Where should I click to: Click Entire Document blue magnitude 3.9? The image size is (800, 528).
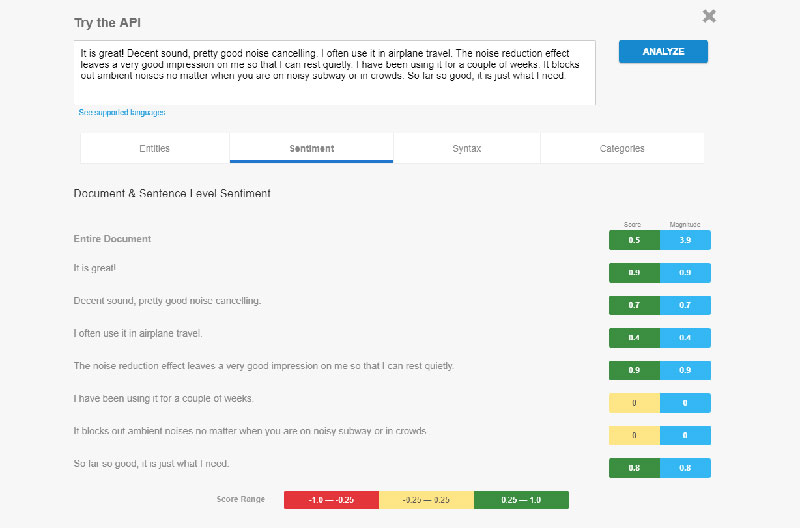point(685,240)
